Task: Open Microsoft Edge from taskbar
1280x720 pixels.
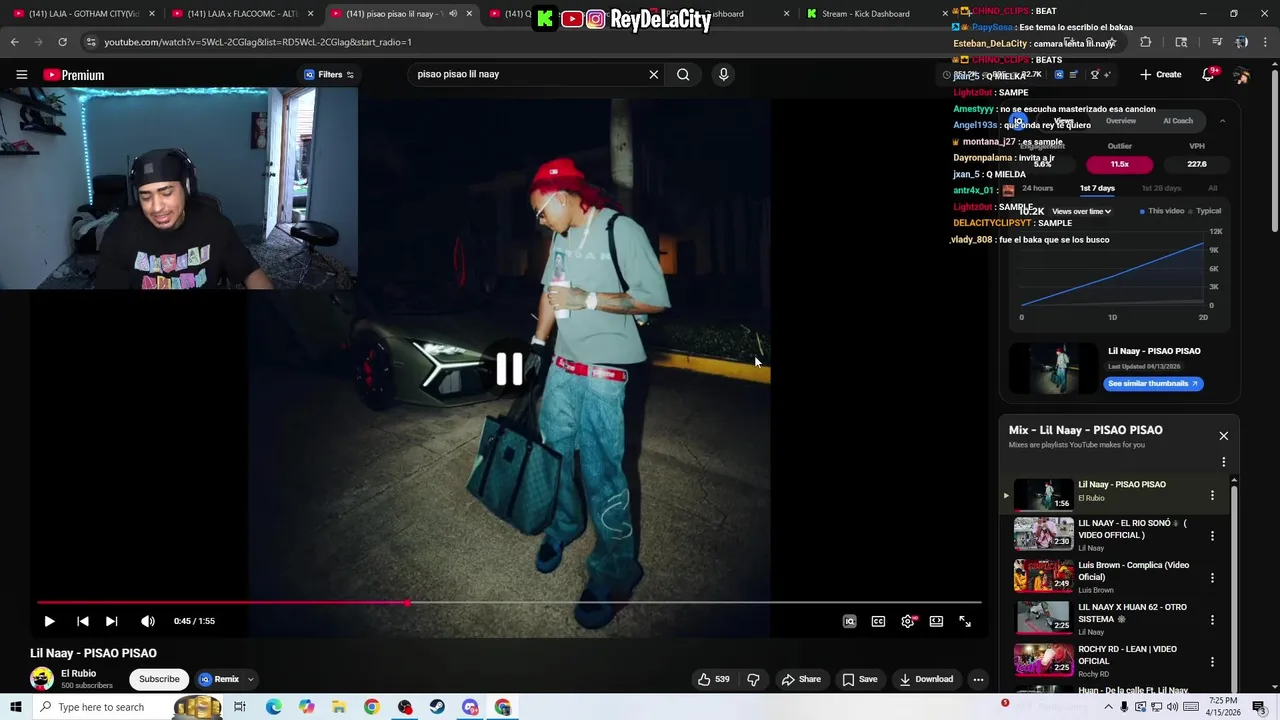Action: pos(273,707)
